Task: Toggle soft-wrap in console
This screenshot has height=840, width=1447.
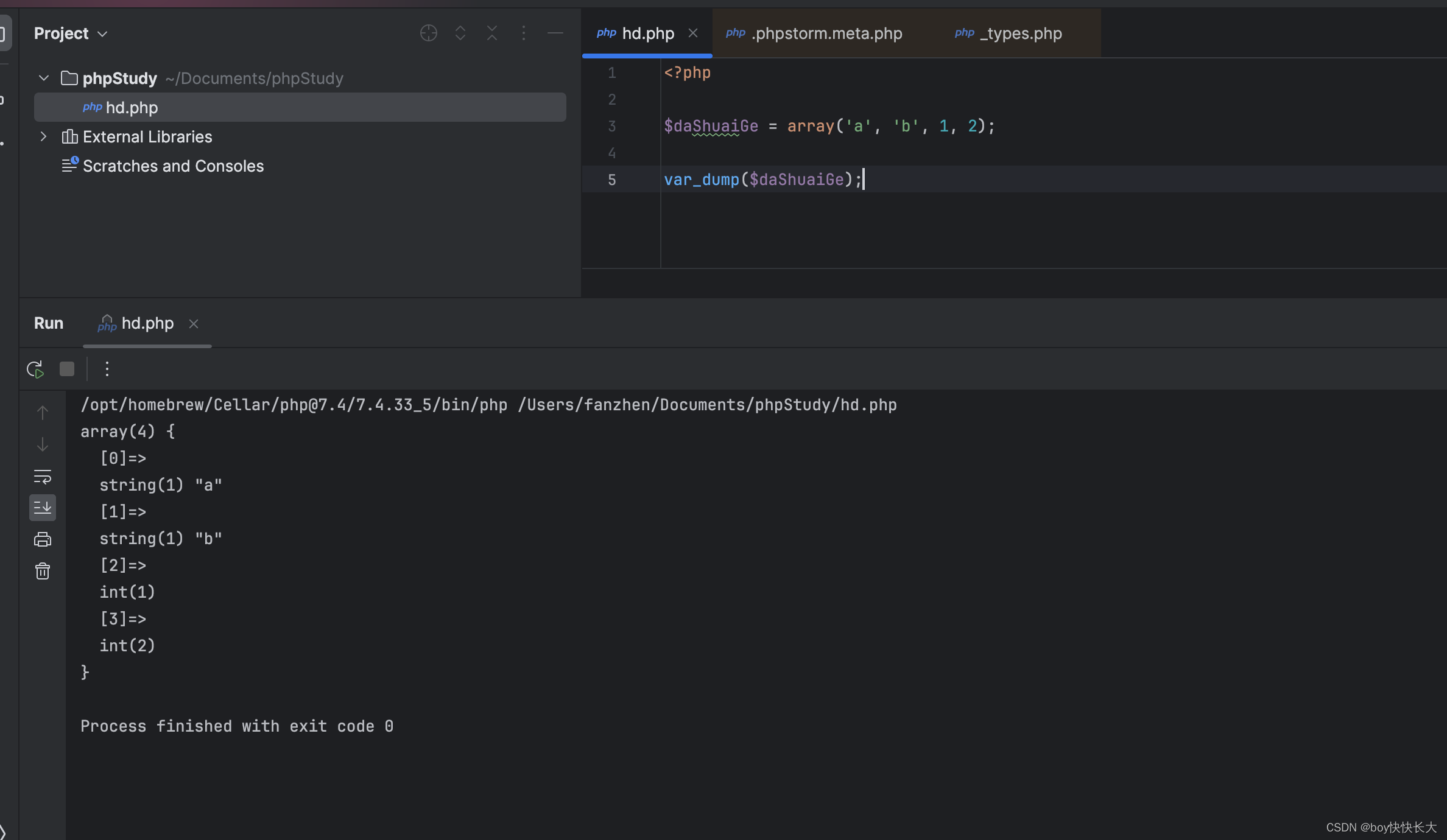Action: click(43, 476)
